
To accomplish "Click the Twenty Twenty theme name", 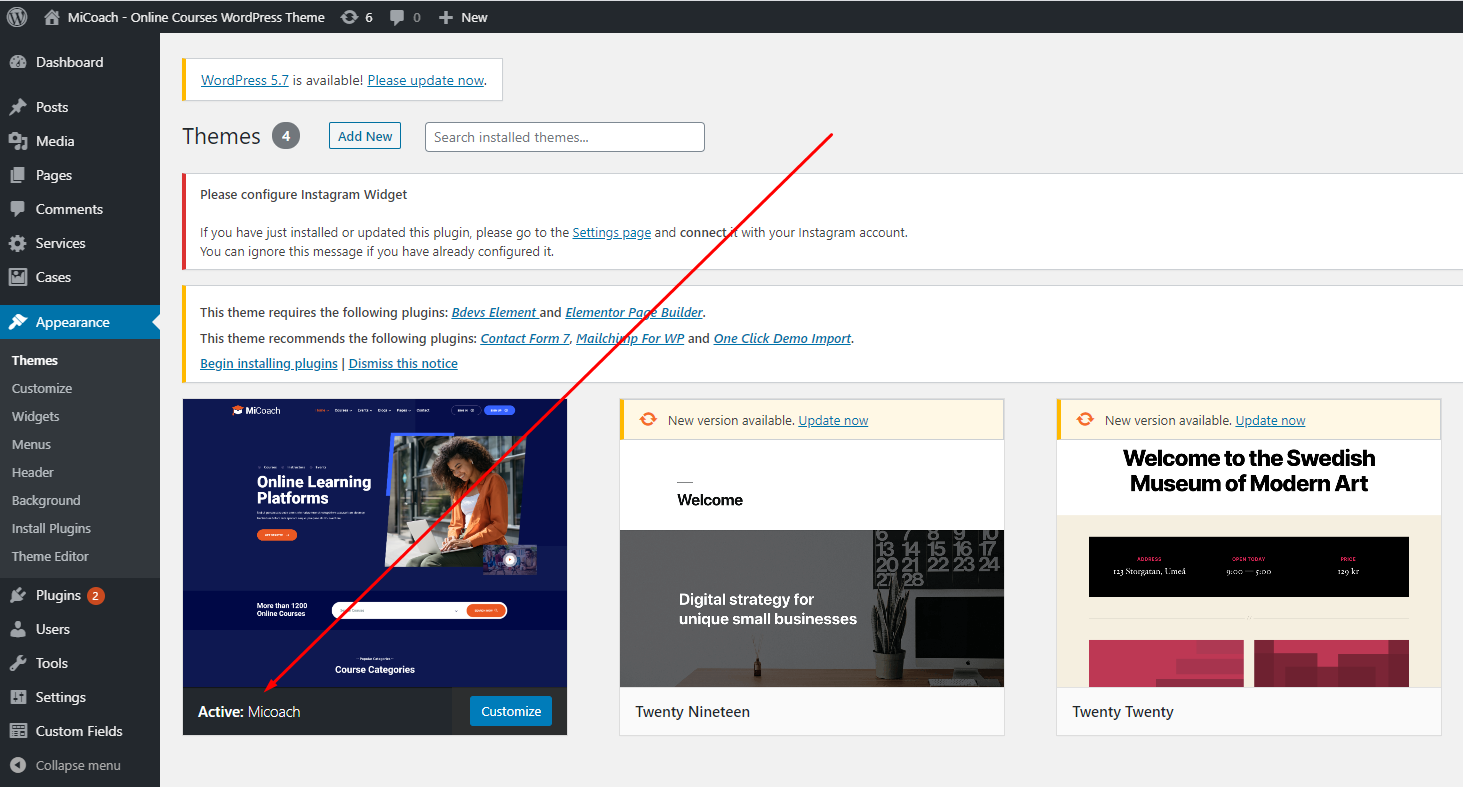I will point(1123,712).
